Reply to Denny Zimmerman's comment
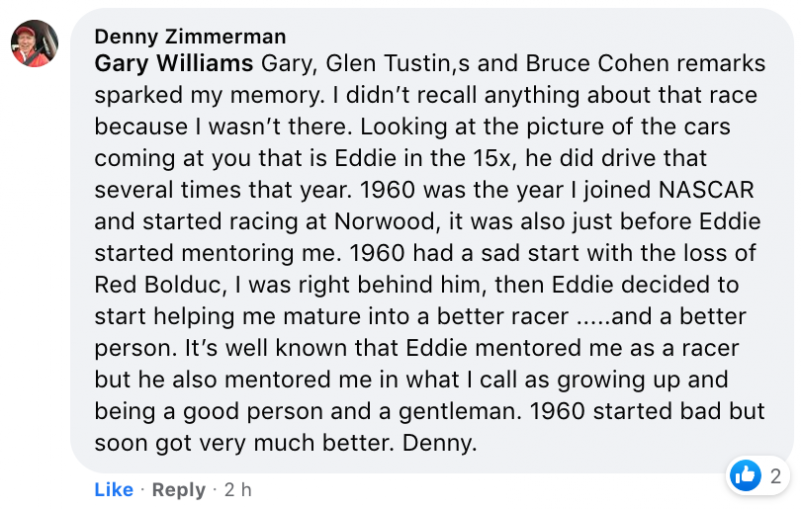The width and height of the screenshot is (801, 510). (179, 490)
